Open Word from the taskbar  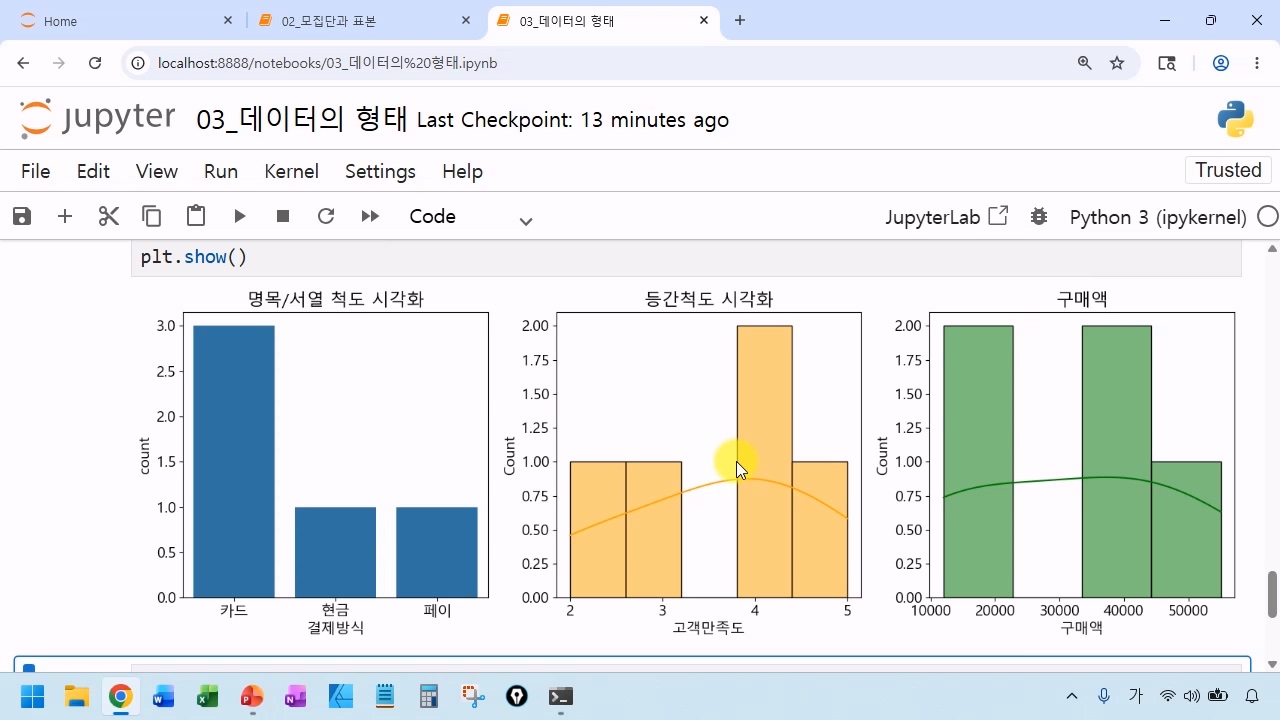tap(164, 696)
